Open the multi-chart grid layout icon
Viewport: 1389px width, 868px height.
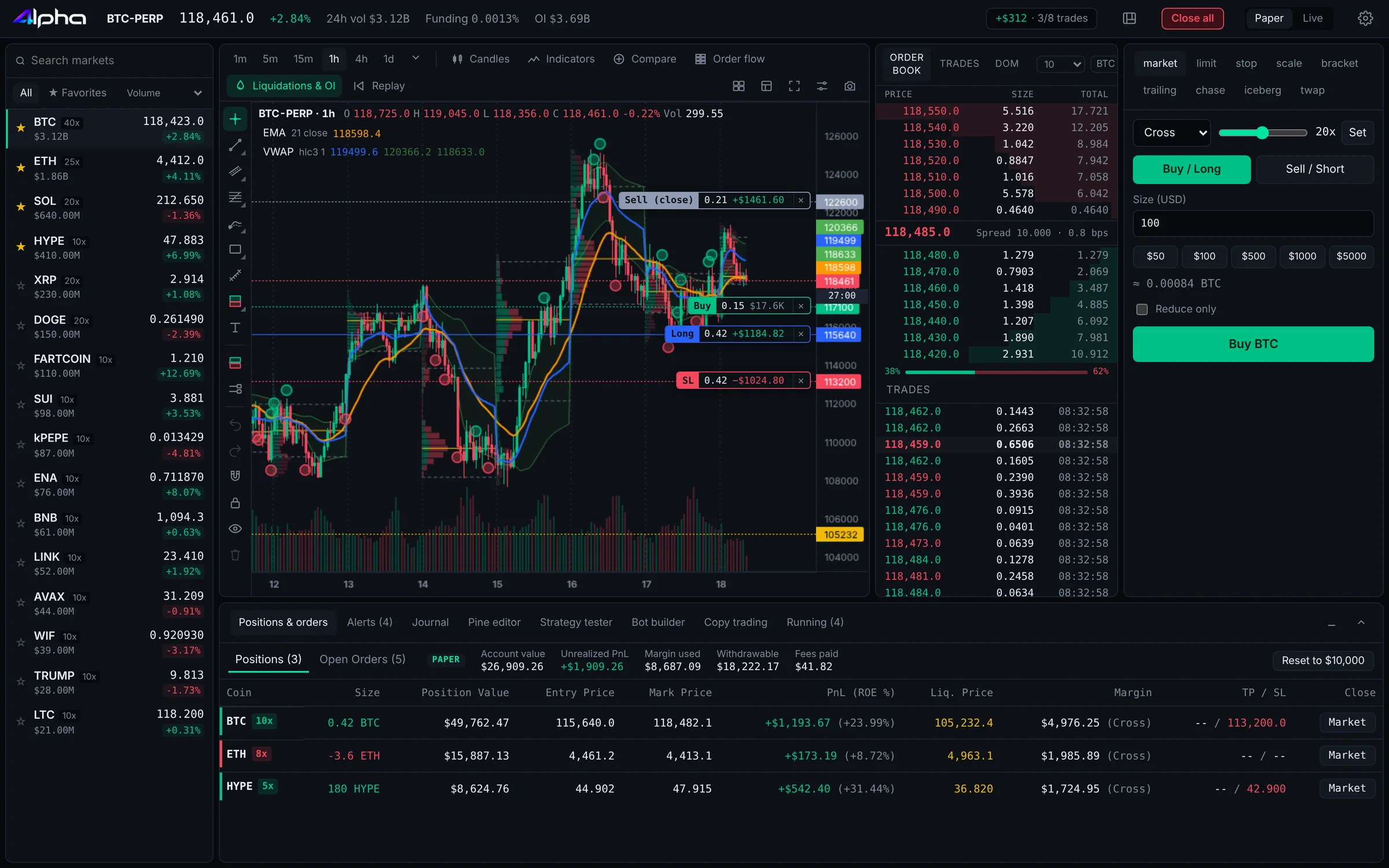click(738, 86)
